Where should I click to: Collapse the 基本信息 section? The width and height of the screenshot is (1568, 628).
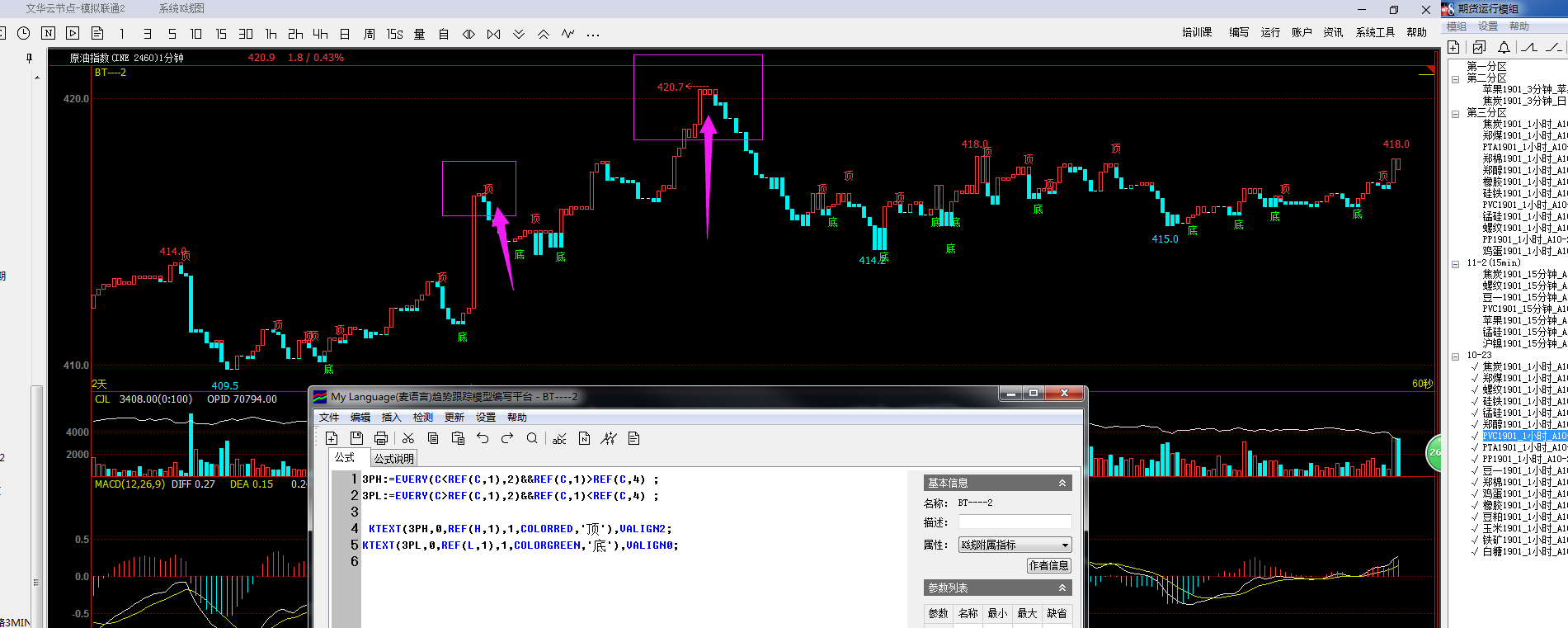click(x=1062, y=483)
